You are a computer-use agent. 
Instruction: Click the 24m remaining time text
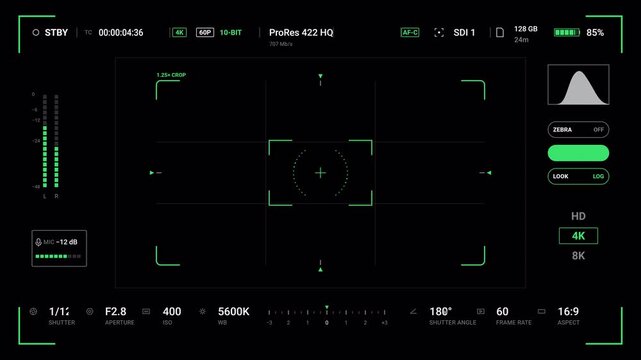pos(521,40)
